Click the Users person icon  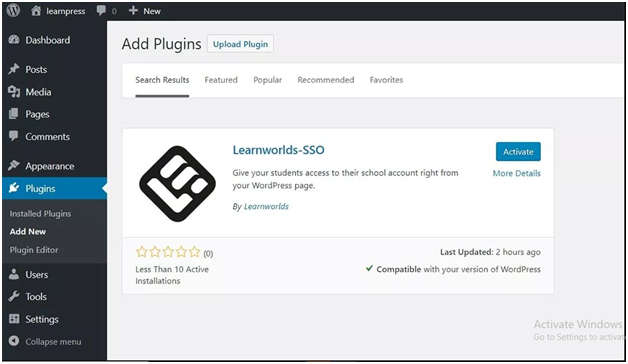coord(14,274)
